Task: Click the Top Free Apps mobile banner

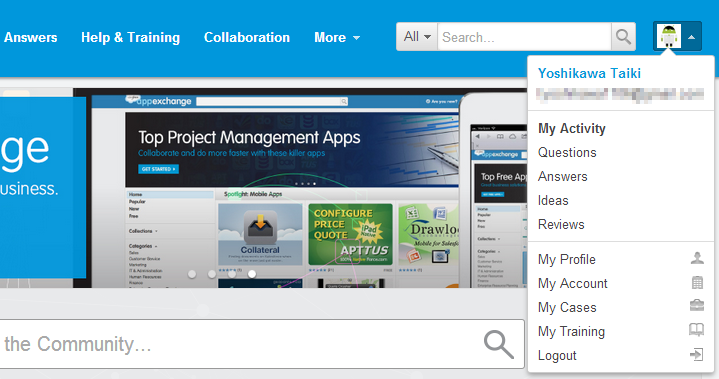Action: (x=500, y=182)
